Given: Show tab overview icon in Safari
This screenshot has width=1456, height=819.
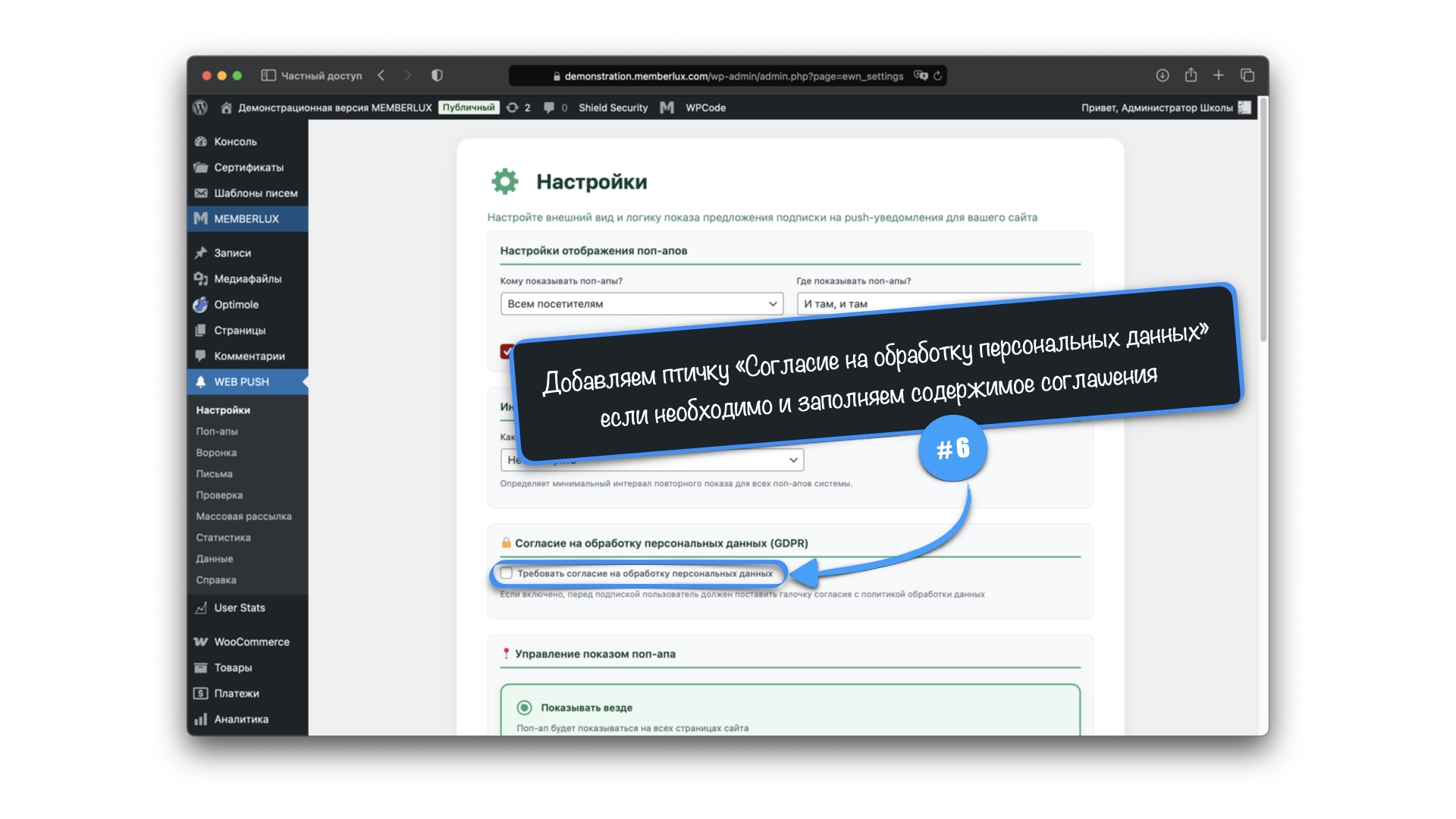Looking at the screenshot, I should point(1247,75).
